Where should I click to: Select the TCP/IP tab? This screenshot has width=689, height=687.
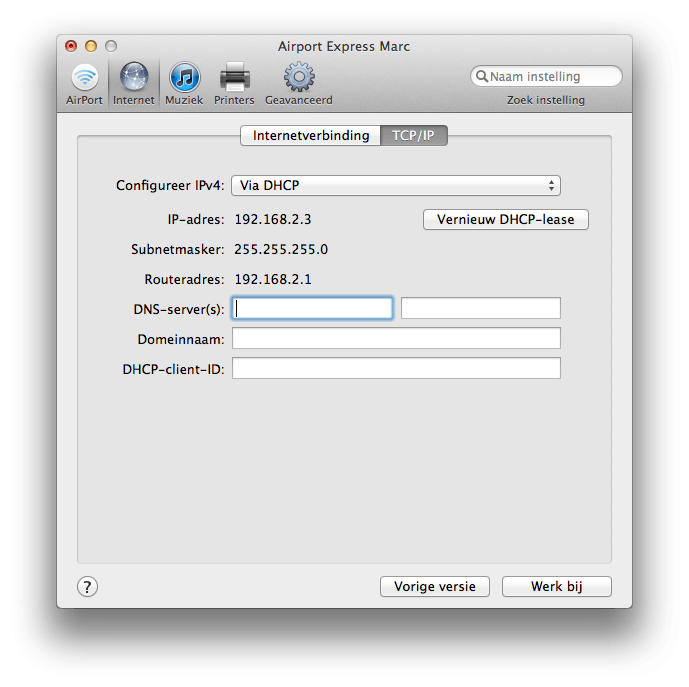tap(413, 135)
